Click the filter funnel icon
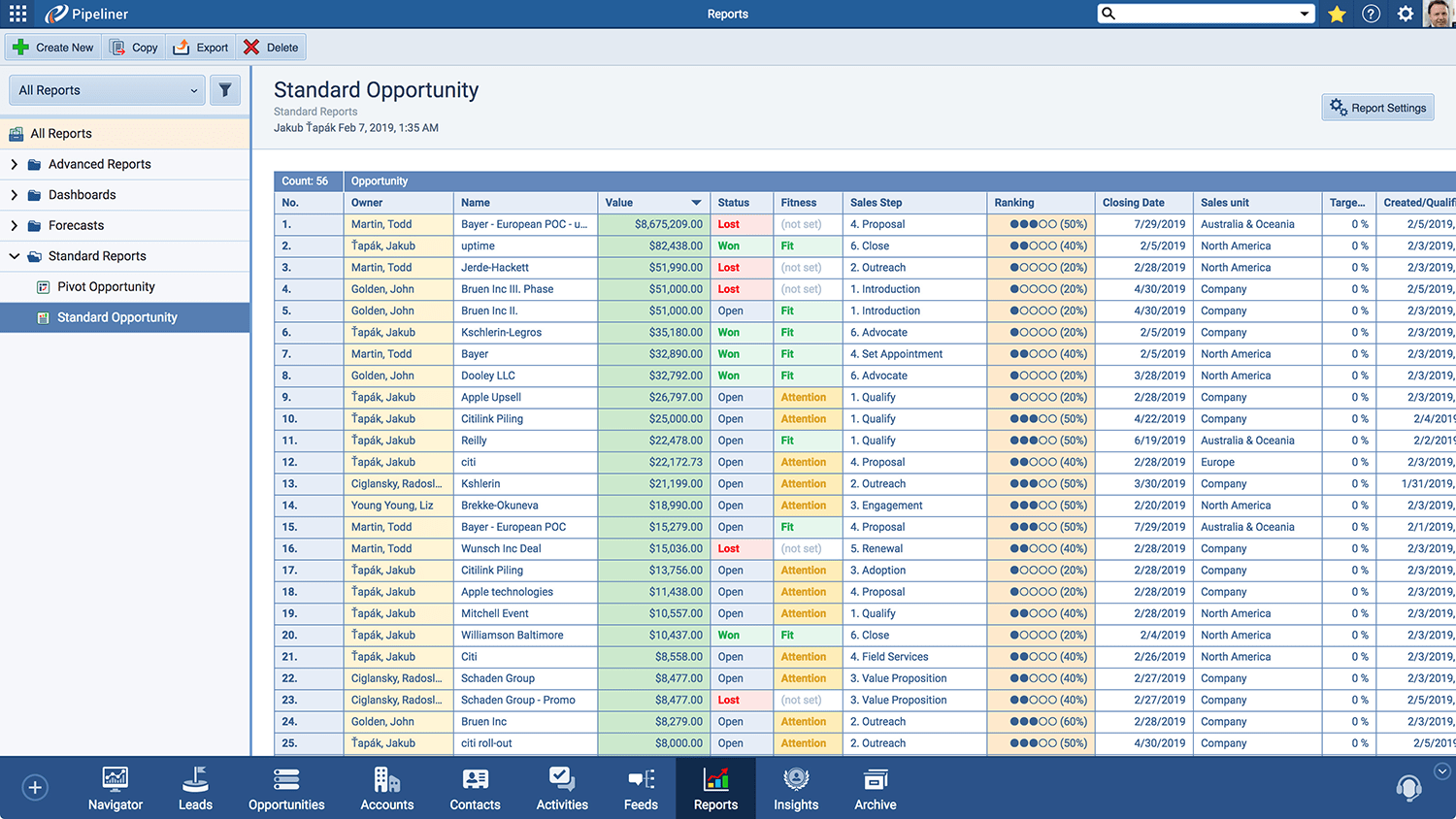 [x=225, y=90]
